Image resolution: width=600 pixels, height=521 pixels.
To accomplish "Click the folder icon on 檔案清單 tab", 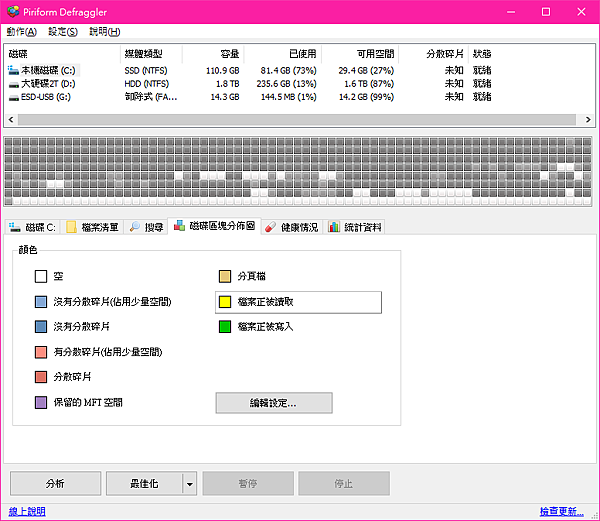I will 71,227.
